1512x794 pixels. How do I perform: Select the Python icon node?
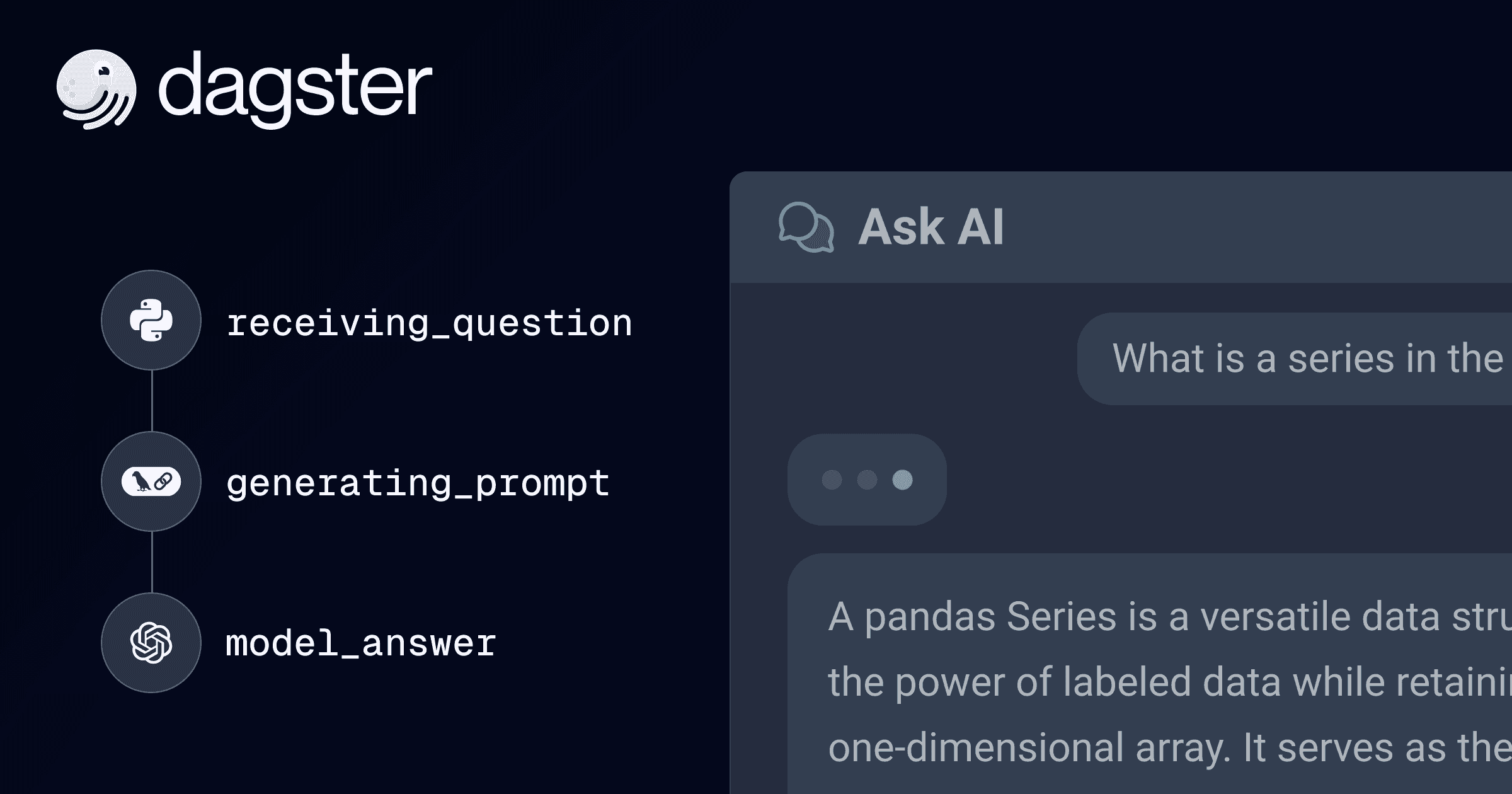pyautogui.click(x=151, y=320)
